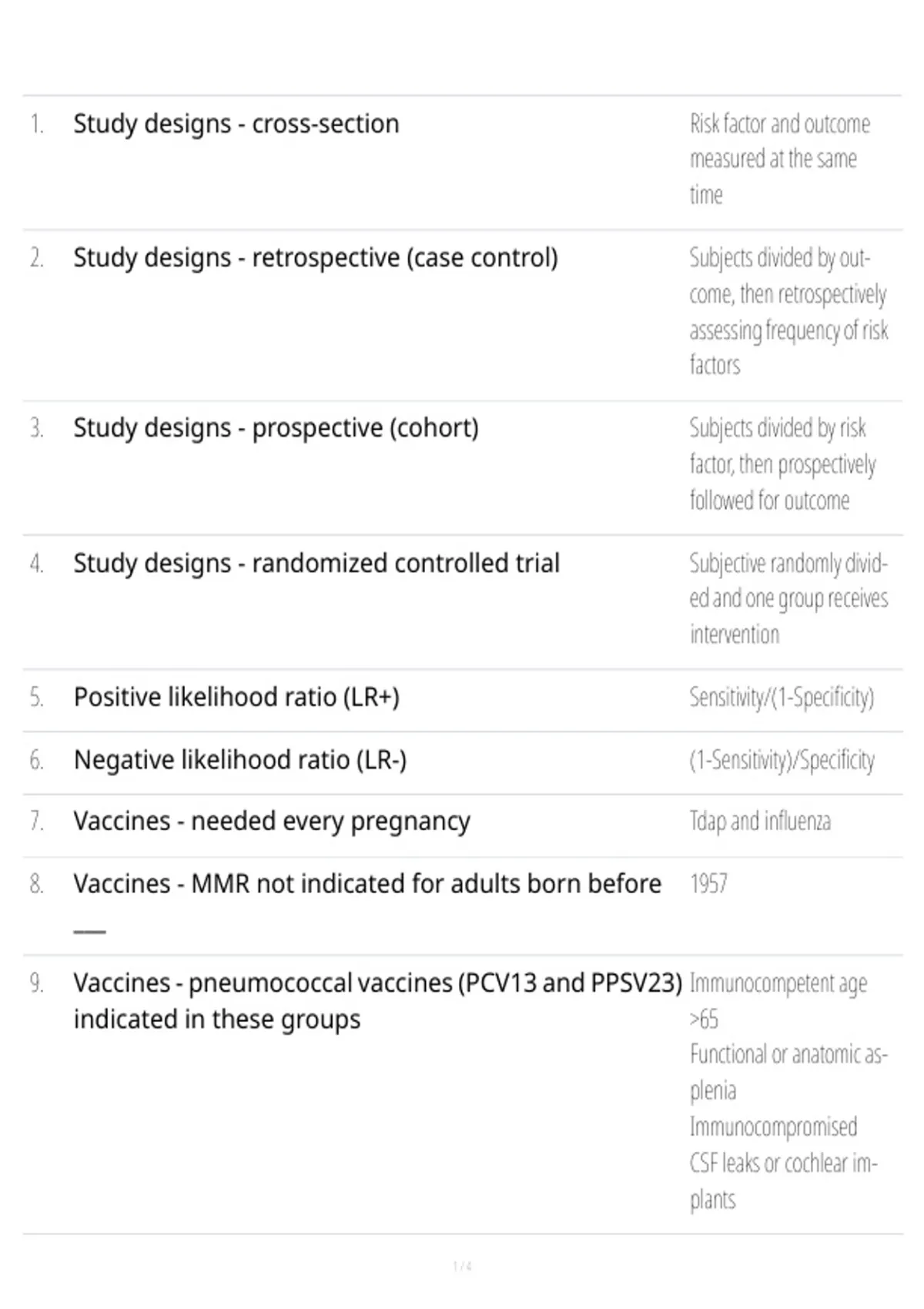The image size is (924, 1309).
Task: Click 'Immunocompetent age >65' definition line
Action: [x=778, y=1001]
